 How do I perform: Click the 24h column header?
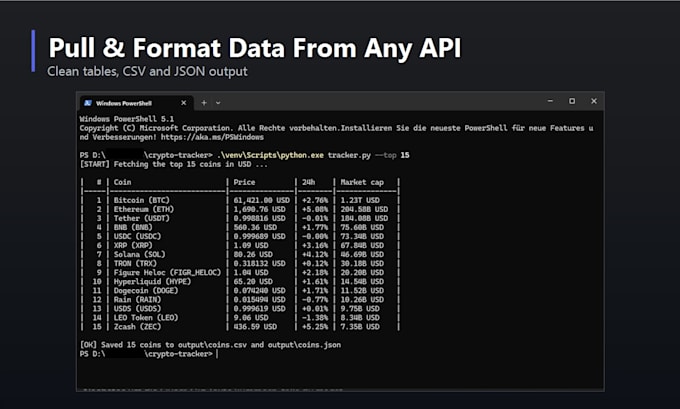308,182
